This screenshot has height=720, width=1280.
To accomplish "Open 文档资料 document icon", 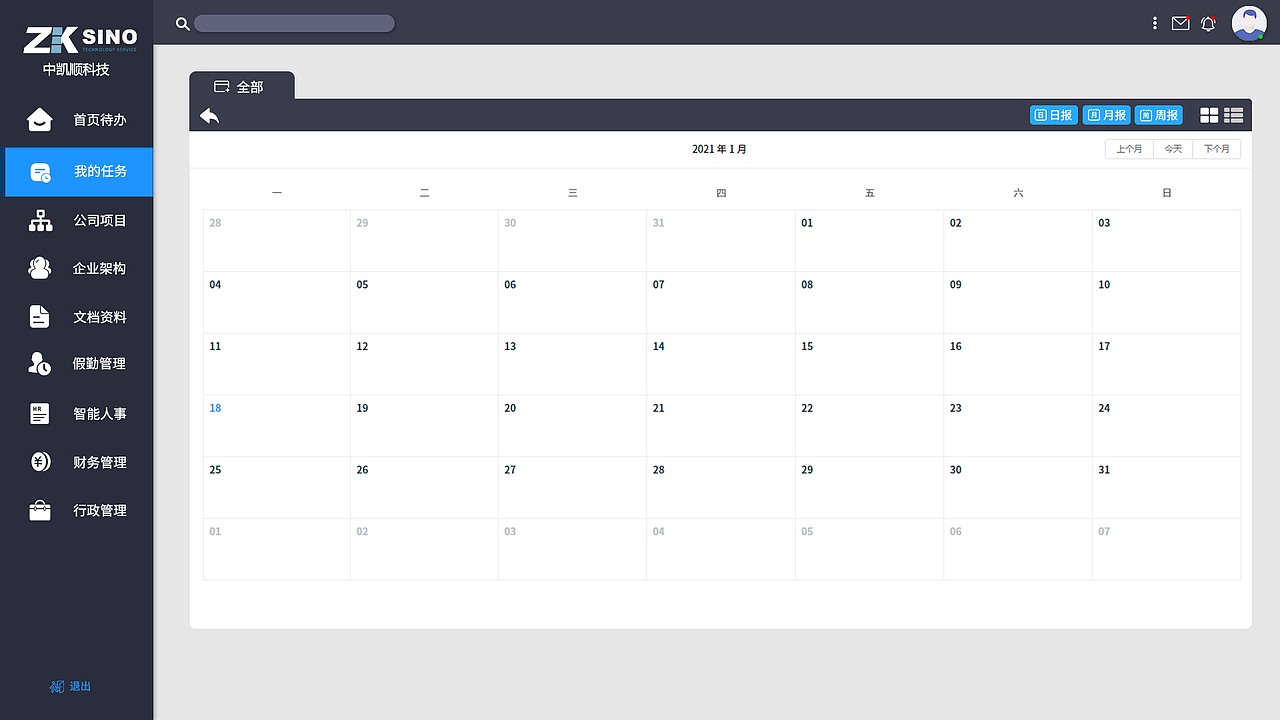I will (x=39, y=317).
